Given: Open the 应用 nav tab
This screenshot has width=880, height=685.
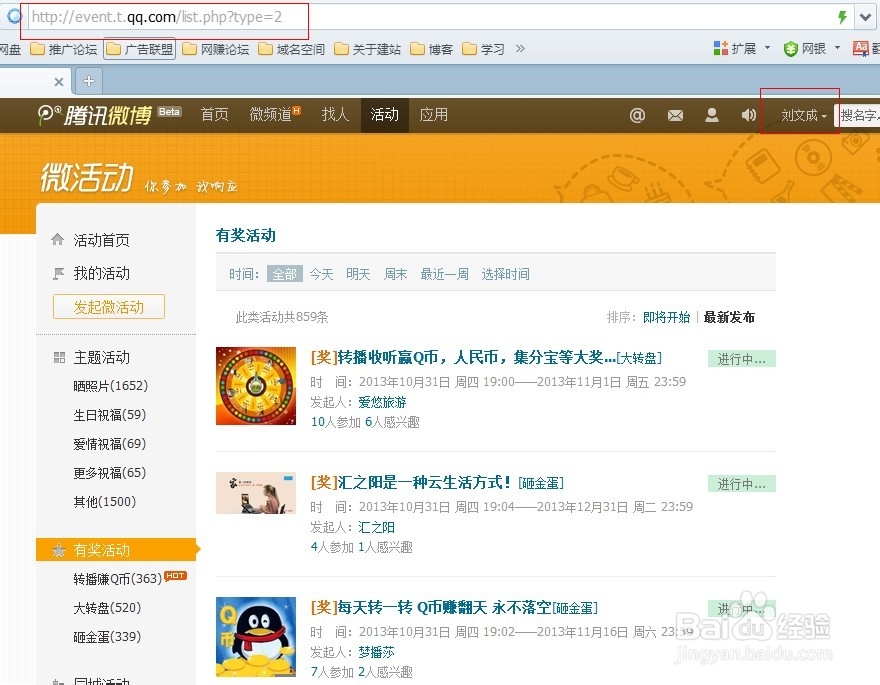Looking at the screenshot, I should tap(433, 115).
